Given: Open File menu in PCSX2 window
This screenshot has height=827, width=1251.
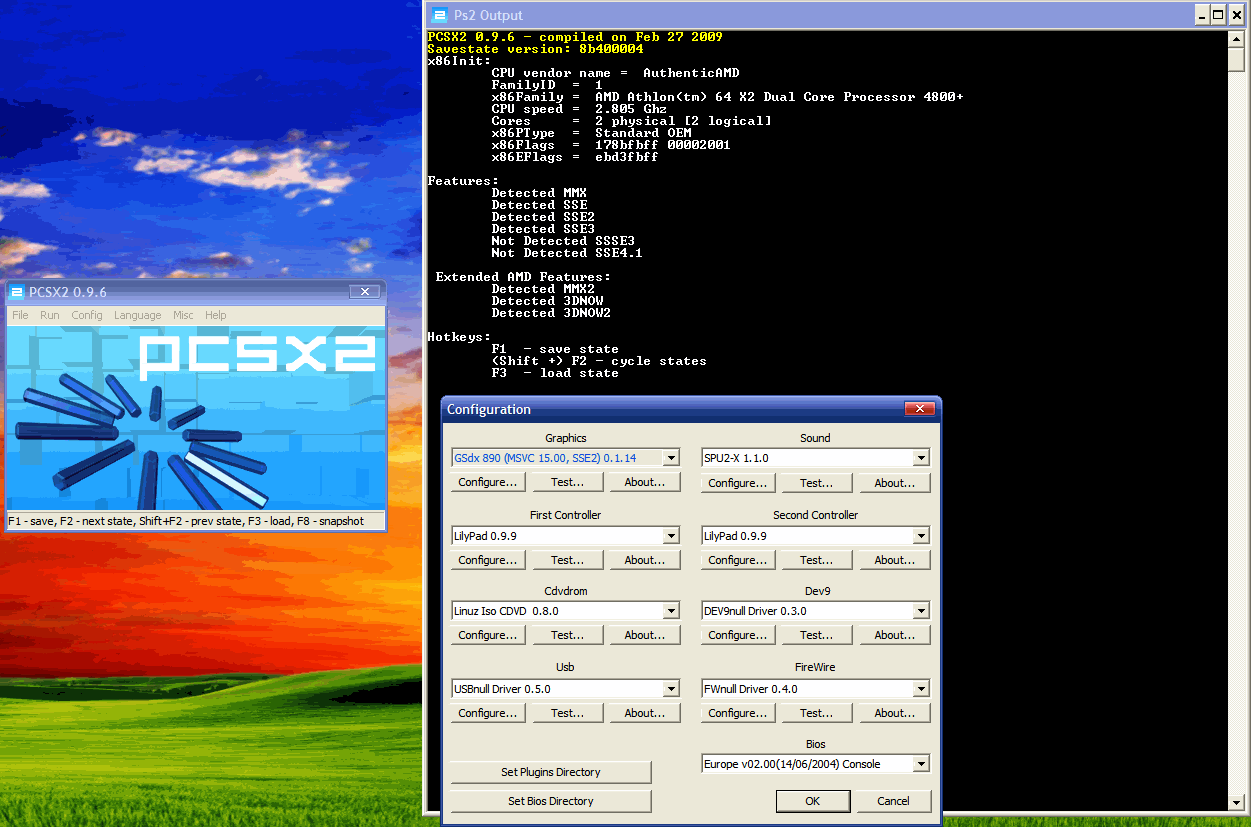Looking at the screenshot, I should [20, 315].
